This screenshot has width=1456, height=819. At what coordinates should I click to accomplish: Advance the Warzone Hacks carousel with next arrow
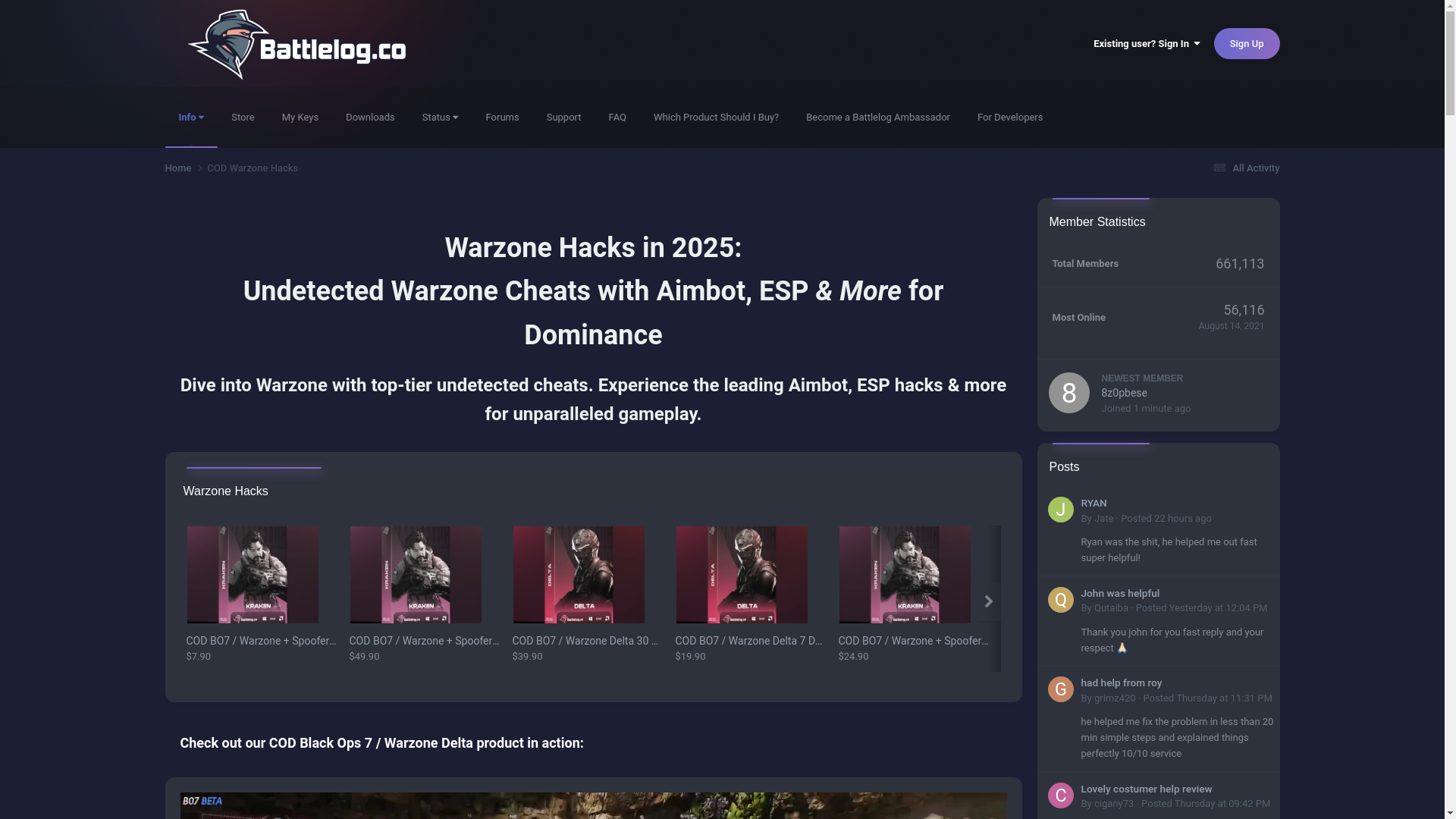[x=988, y=601]
